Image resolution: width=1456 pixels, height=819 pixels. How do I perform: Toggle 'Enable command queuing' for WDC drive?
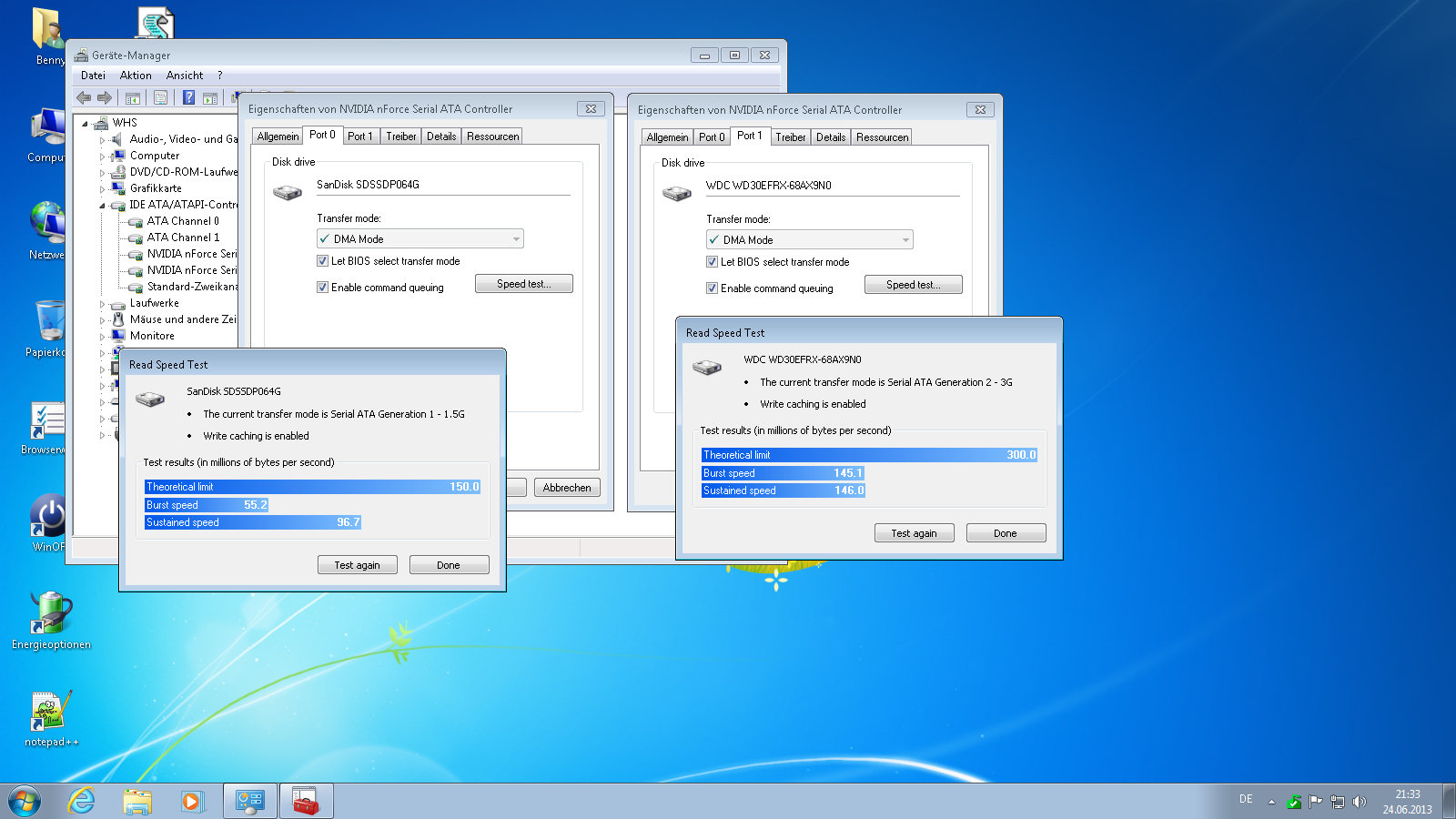tap(712, 288)
